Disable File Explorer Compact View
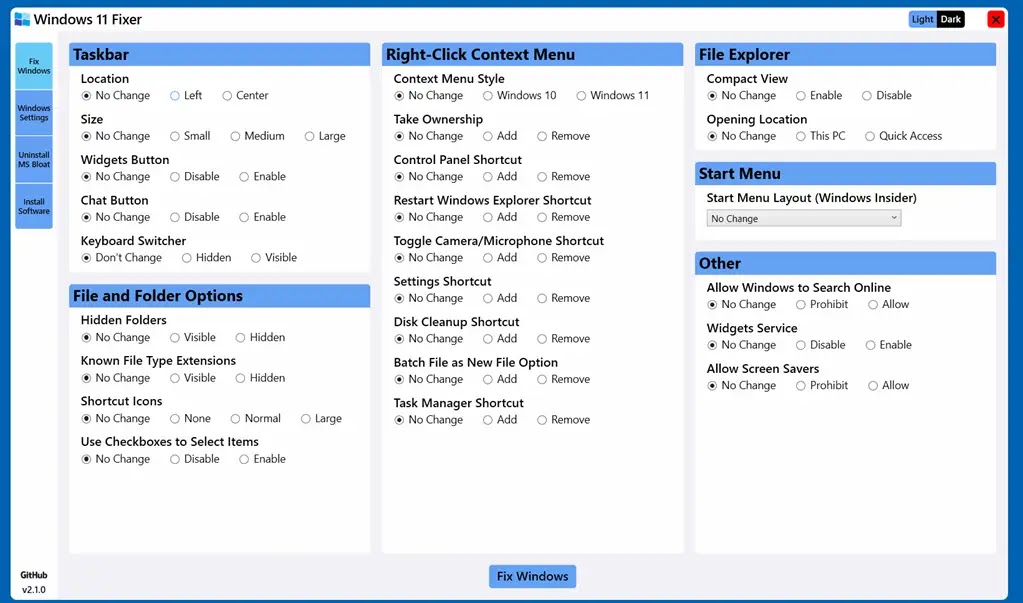 (x=887, y=95)
